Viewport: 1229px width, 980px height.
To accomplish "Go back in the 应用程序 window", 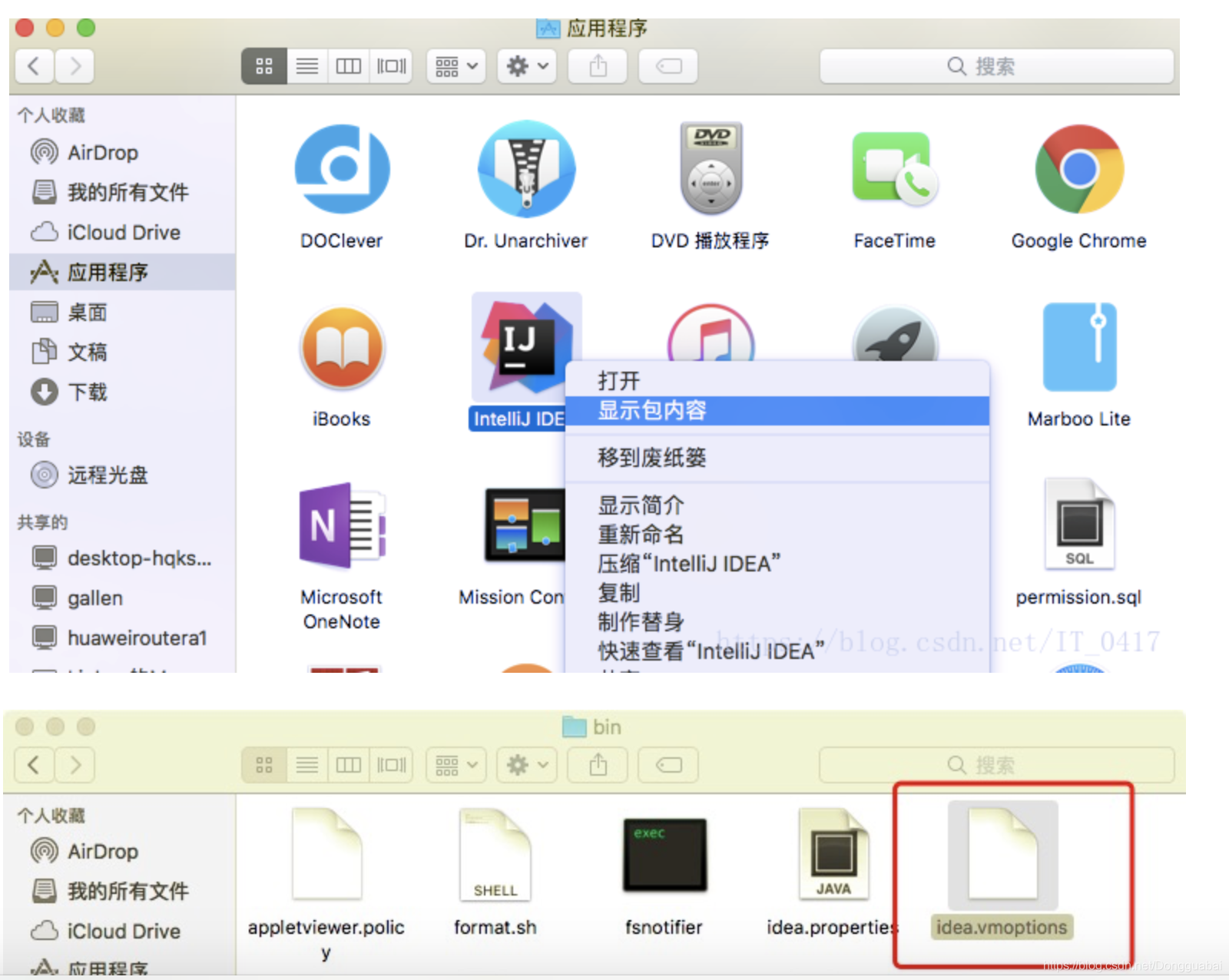I will pos(34,66).
